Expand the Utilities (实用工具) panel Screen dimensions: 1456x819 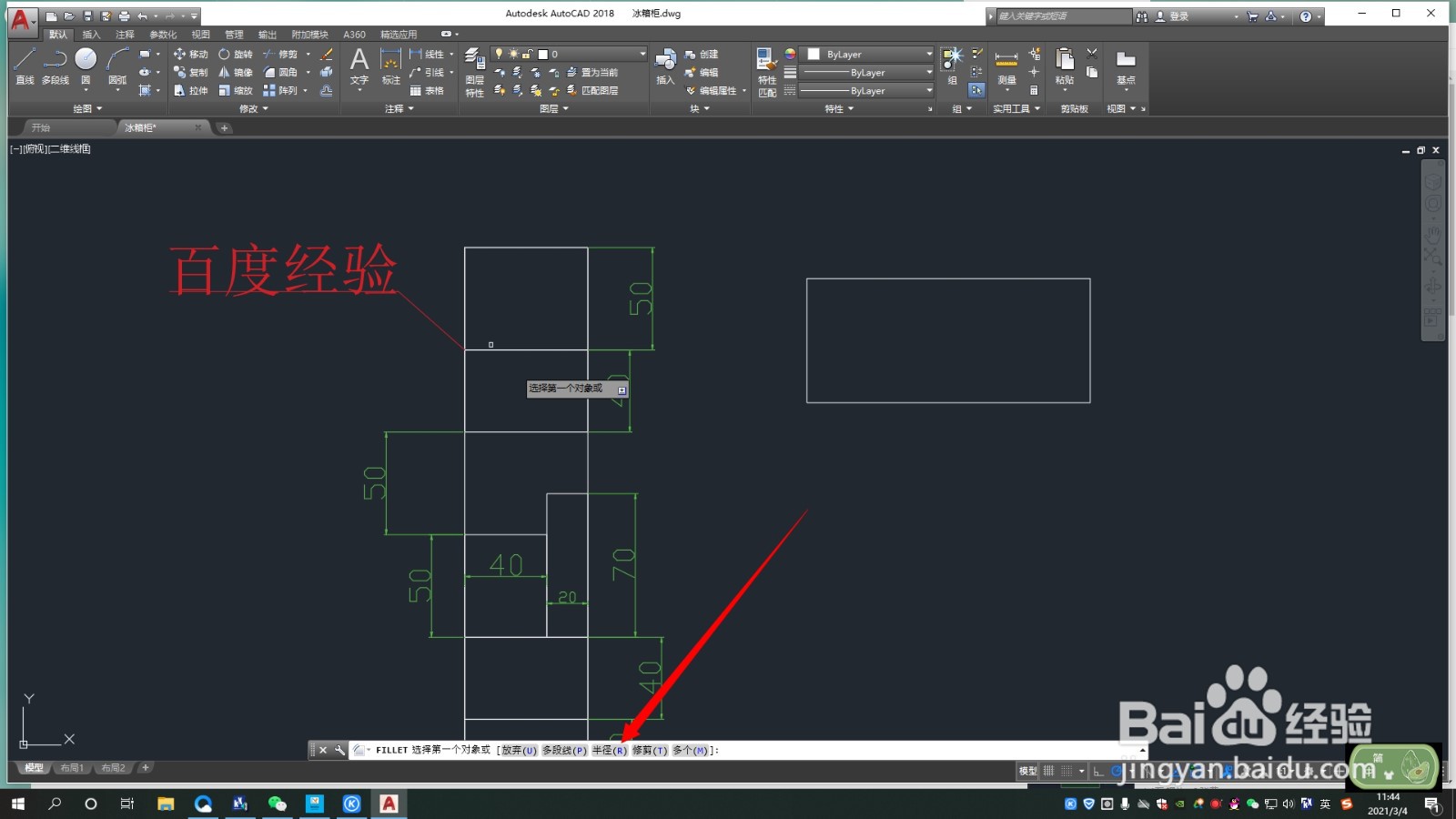[1016, 109]
